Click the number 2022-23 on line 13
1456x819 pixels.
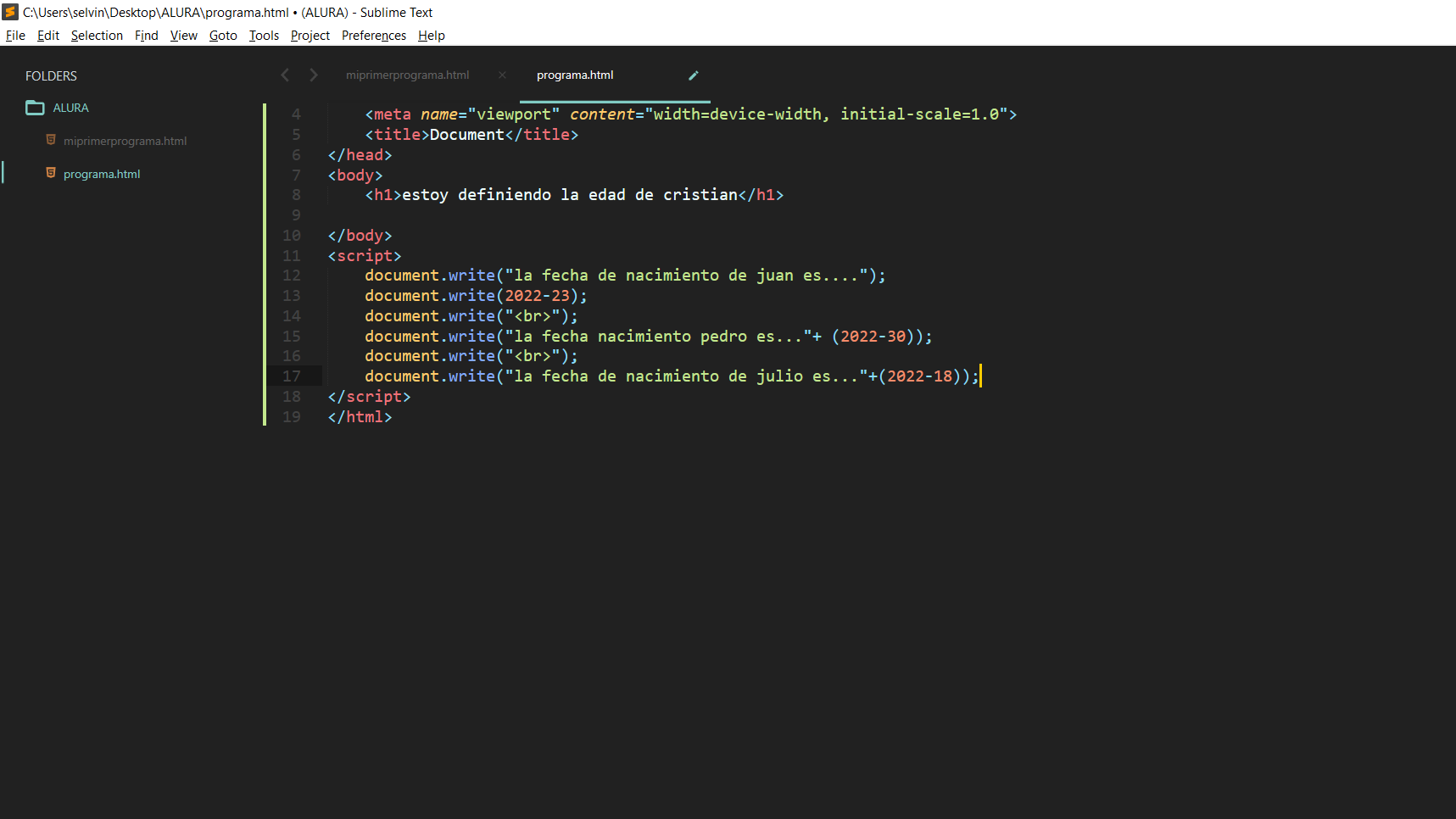tap(538, 296)
